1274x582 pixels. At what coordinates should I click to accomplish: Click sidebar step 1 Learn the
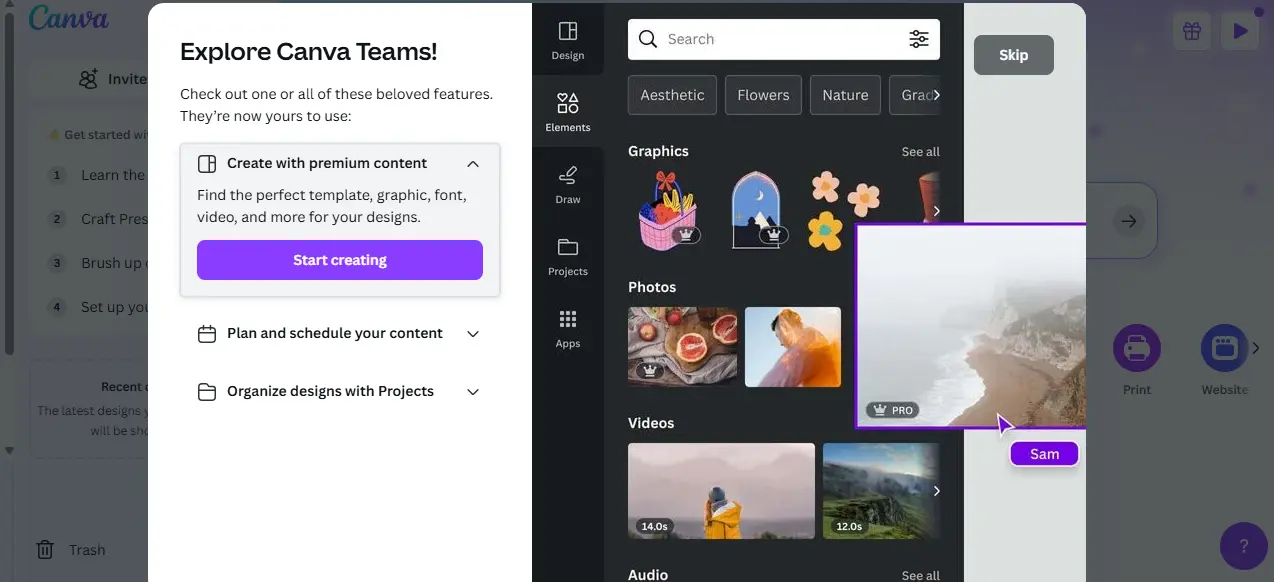(x=100, y=175)
